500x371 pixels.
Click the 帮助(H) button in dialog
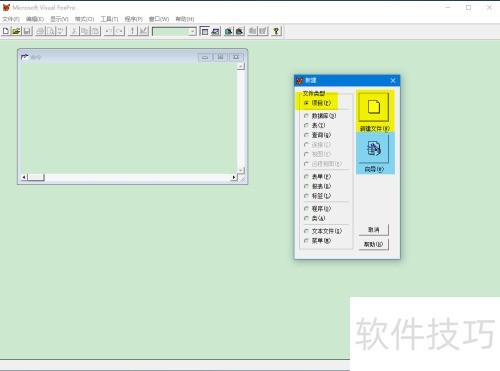pos(374,244)
